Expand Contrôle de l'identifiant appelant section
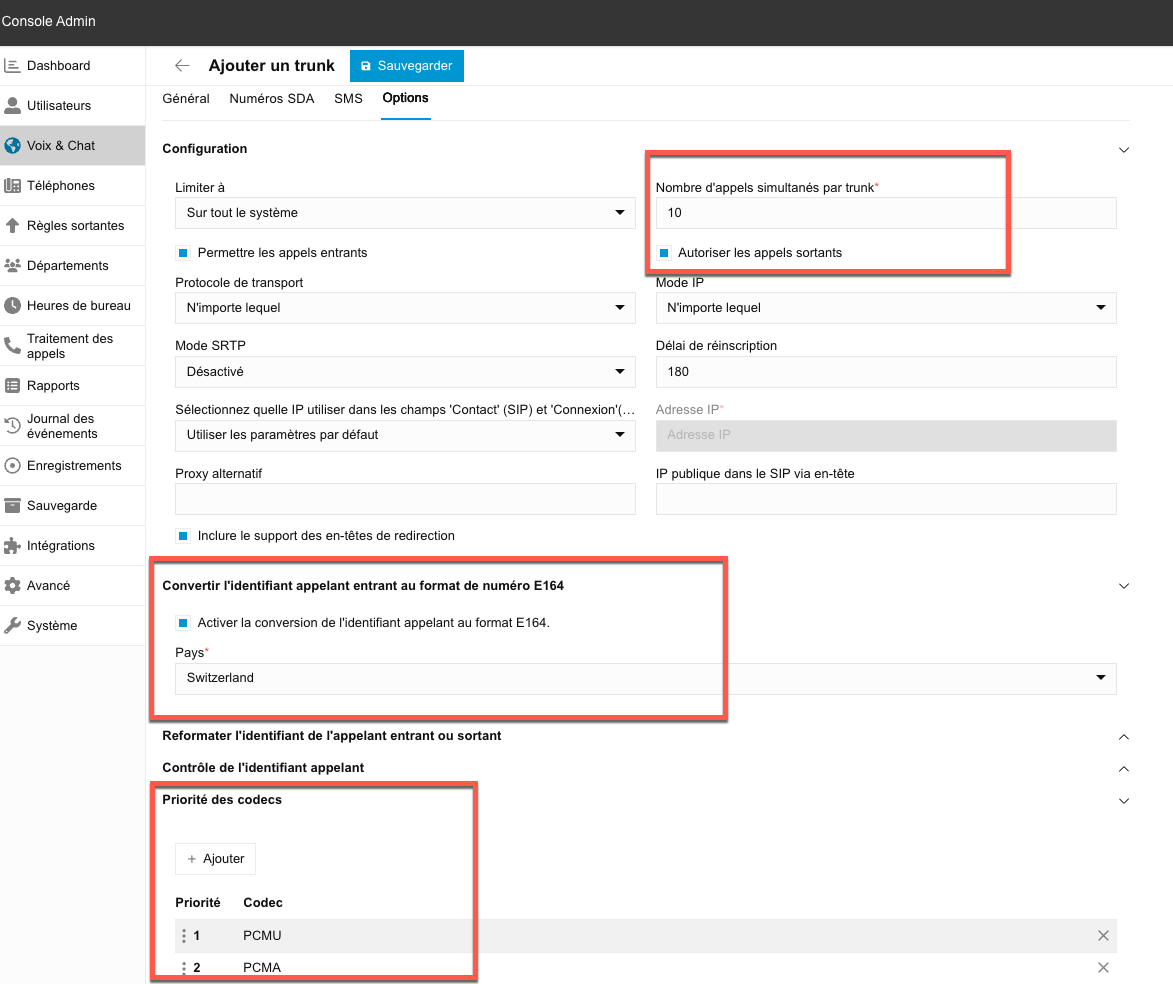Viewport: 1173px width, 984px height. (1123, 768)
